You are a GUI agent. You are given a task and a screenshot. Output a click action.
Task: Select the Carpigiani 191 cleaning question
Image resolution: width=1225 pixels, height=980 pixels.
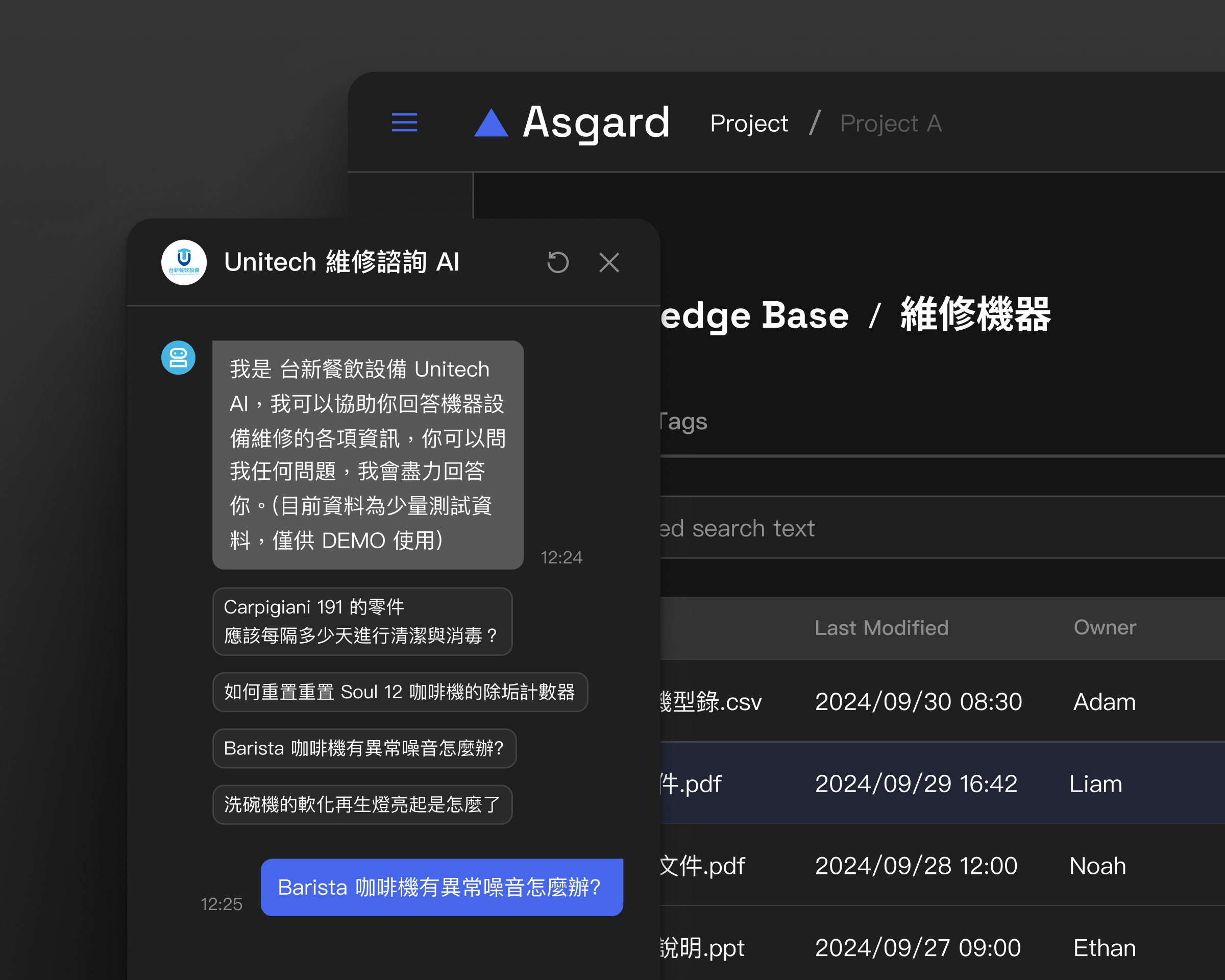362,621
